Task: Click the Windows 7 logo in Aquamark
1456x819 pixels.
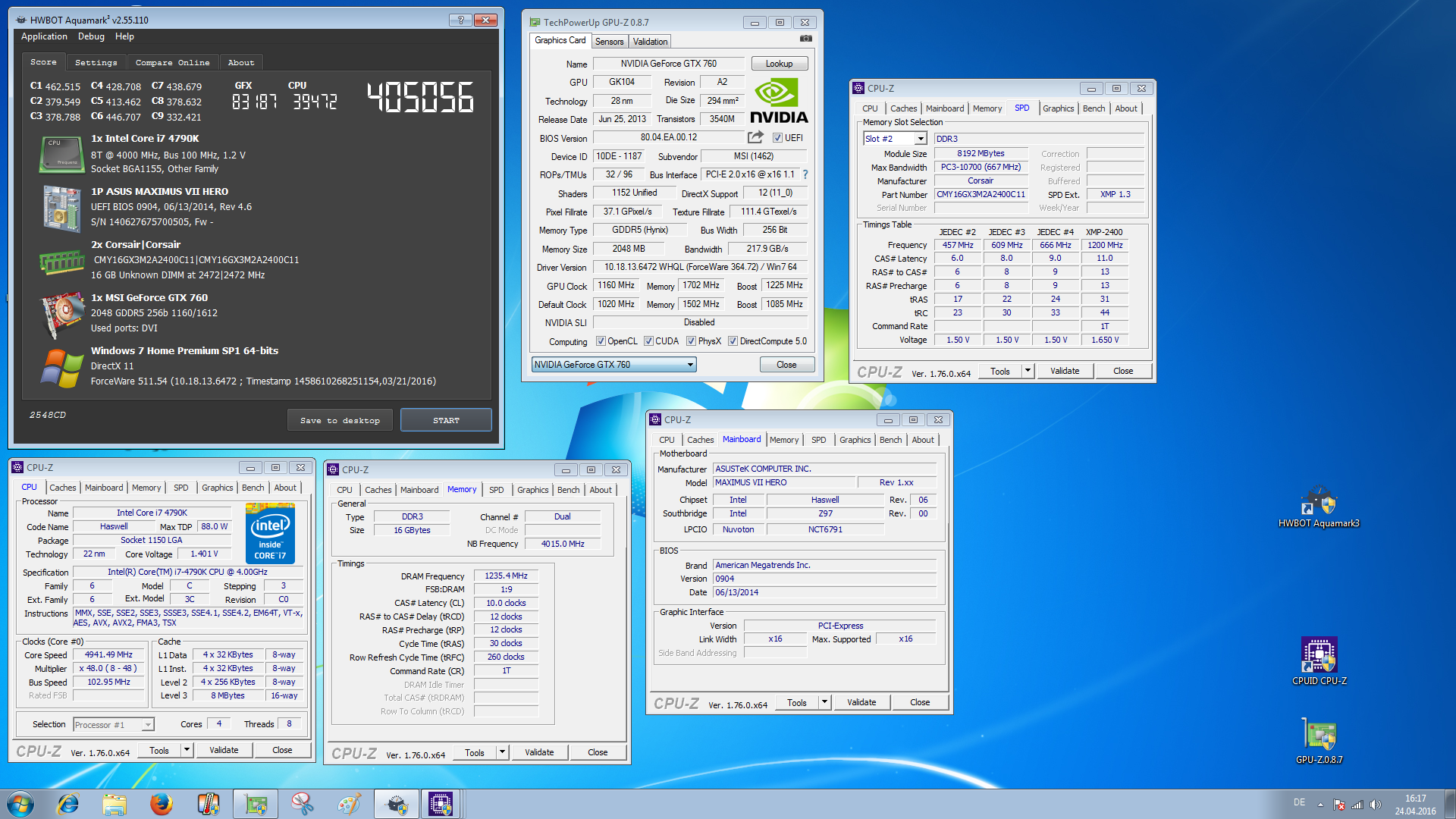Action: coord(61,368)
